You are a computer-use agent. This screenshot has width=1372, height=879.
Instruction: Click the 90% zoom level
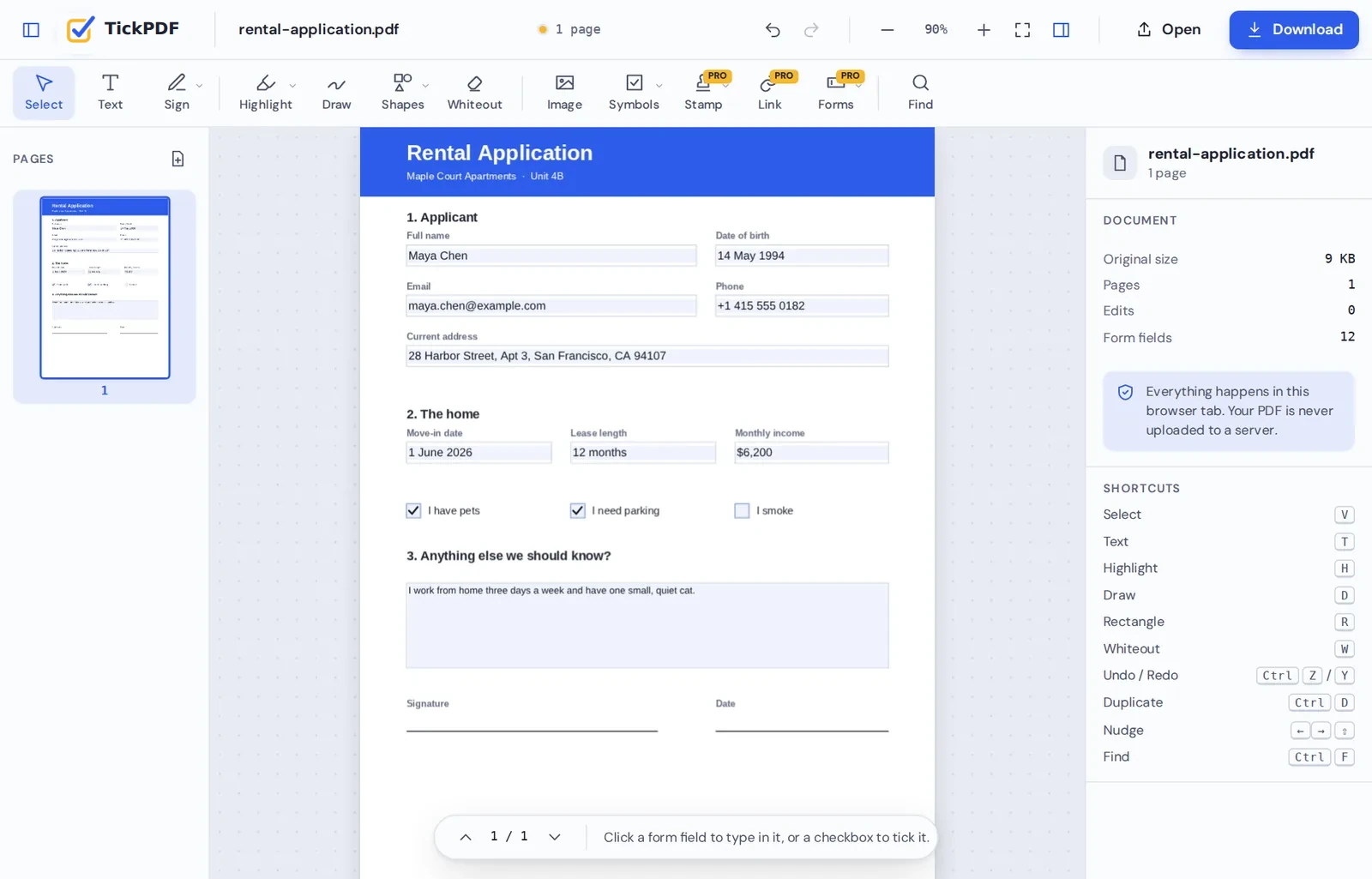click(x=936, y=30)
